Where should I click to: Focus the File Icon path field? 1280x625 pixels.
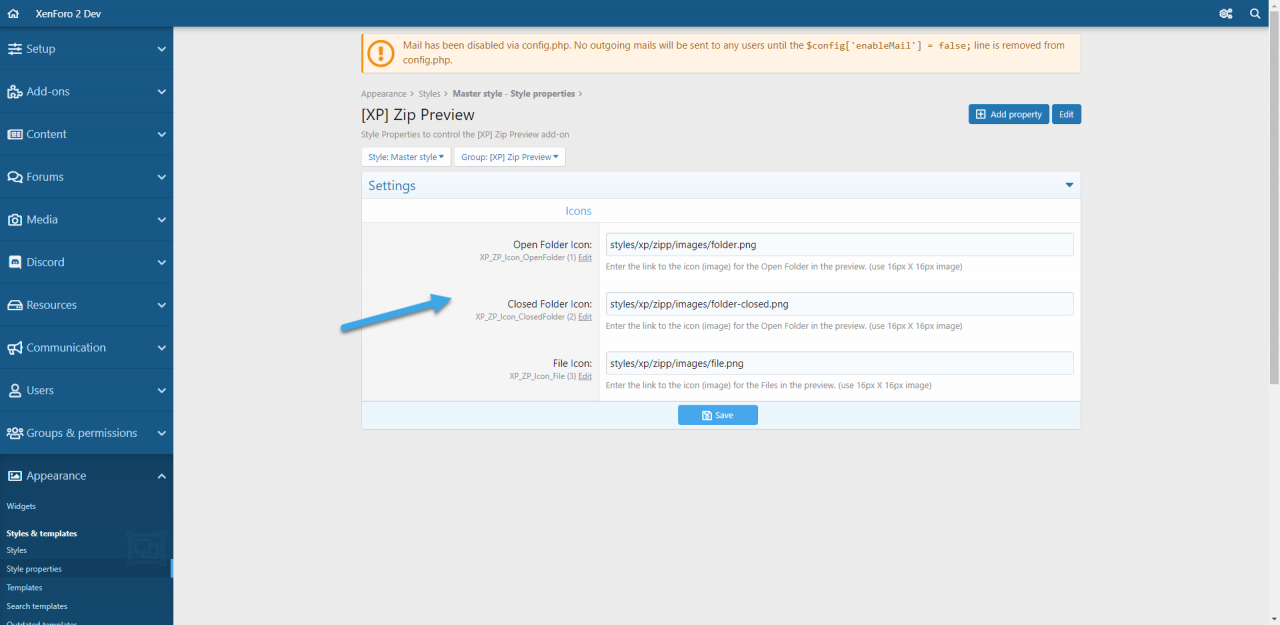[x=839, y=363]
